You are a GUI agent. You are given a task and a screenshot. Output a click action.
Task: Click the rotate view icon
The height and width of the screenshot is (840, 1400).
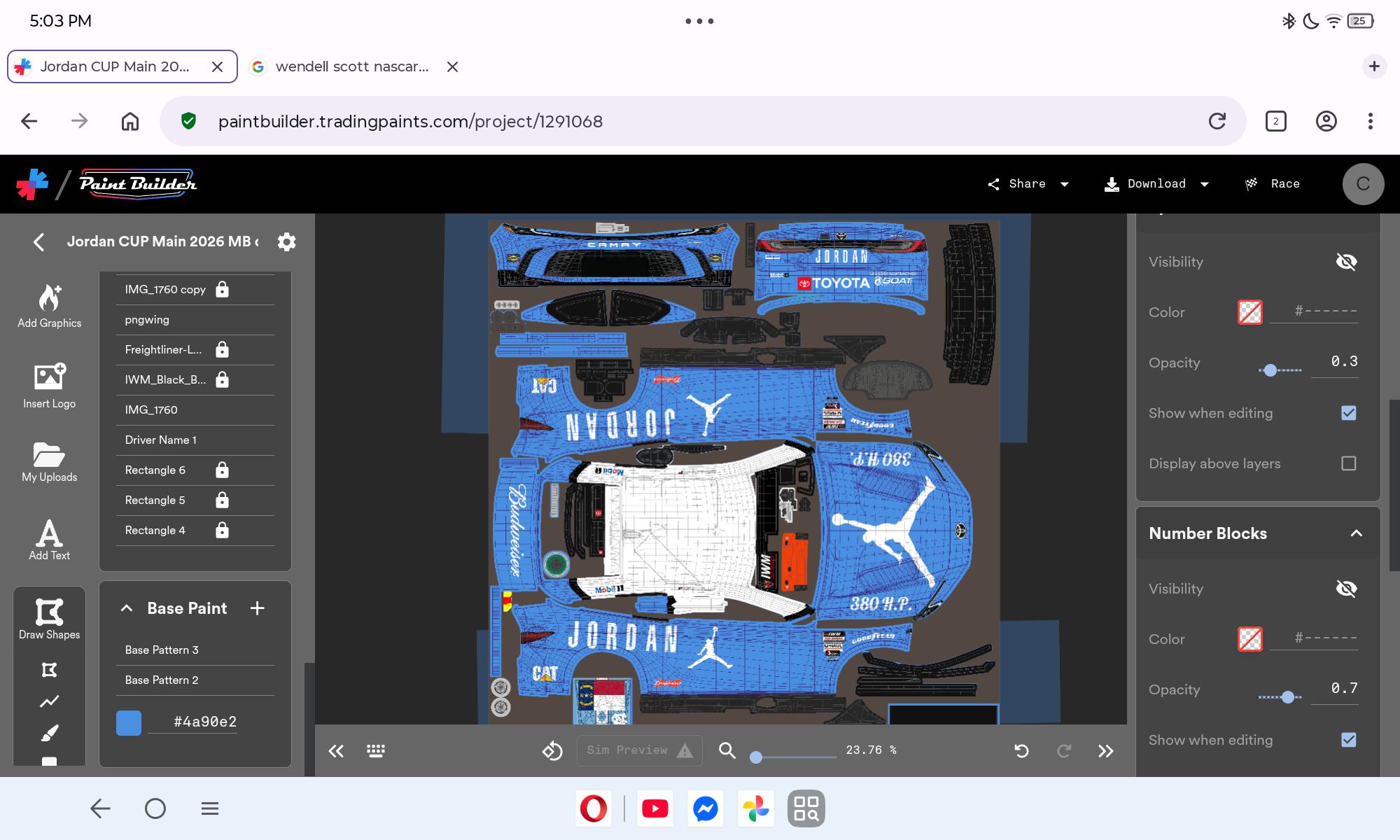point(552,751)
